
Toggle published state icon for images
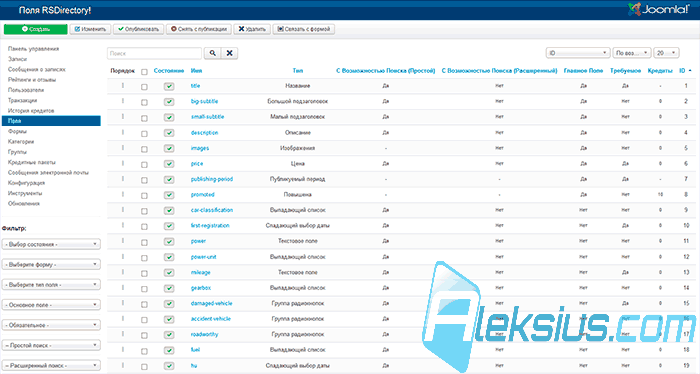169,148
